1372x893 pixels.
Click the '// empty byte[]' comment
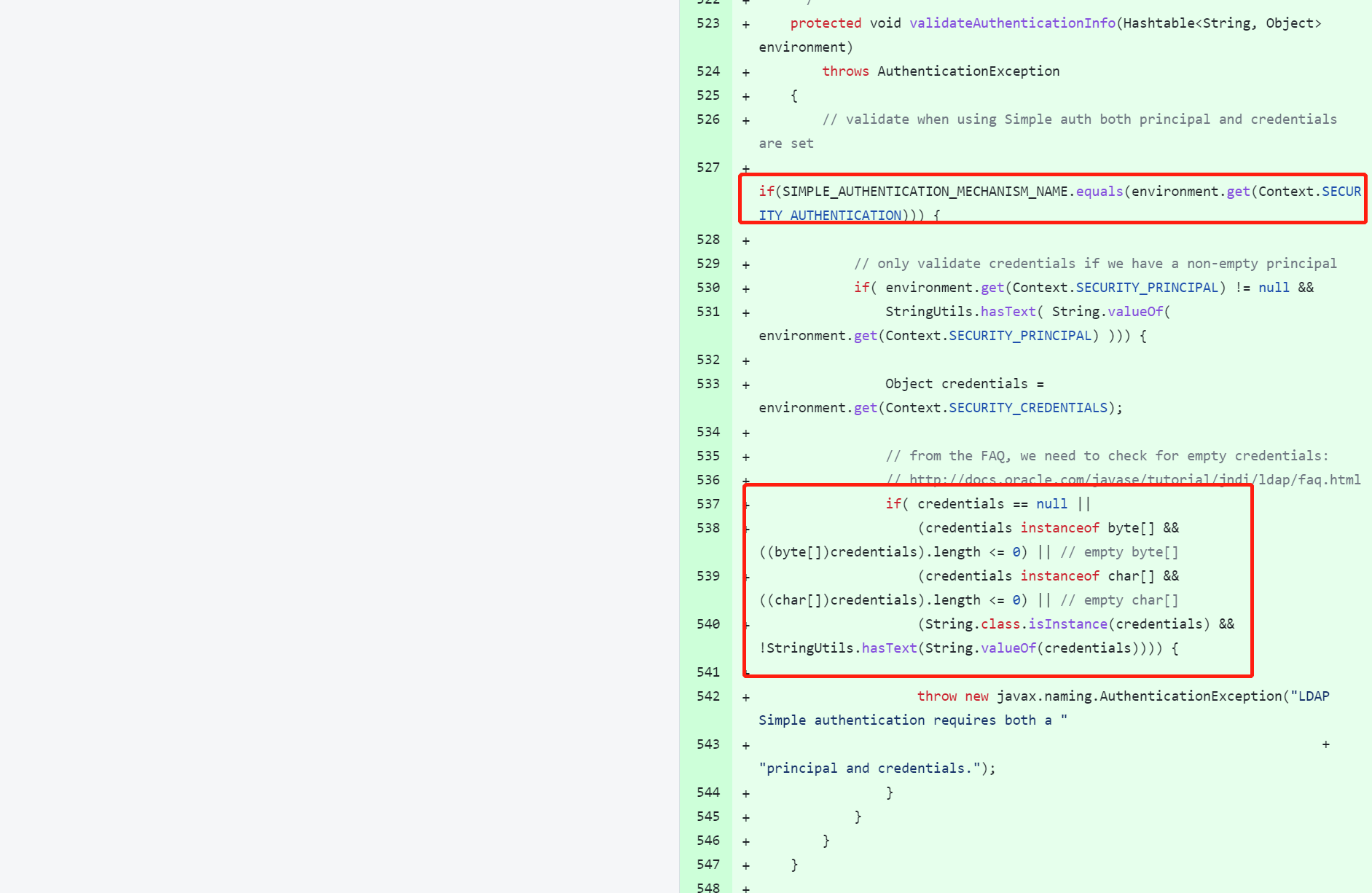1119,552
